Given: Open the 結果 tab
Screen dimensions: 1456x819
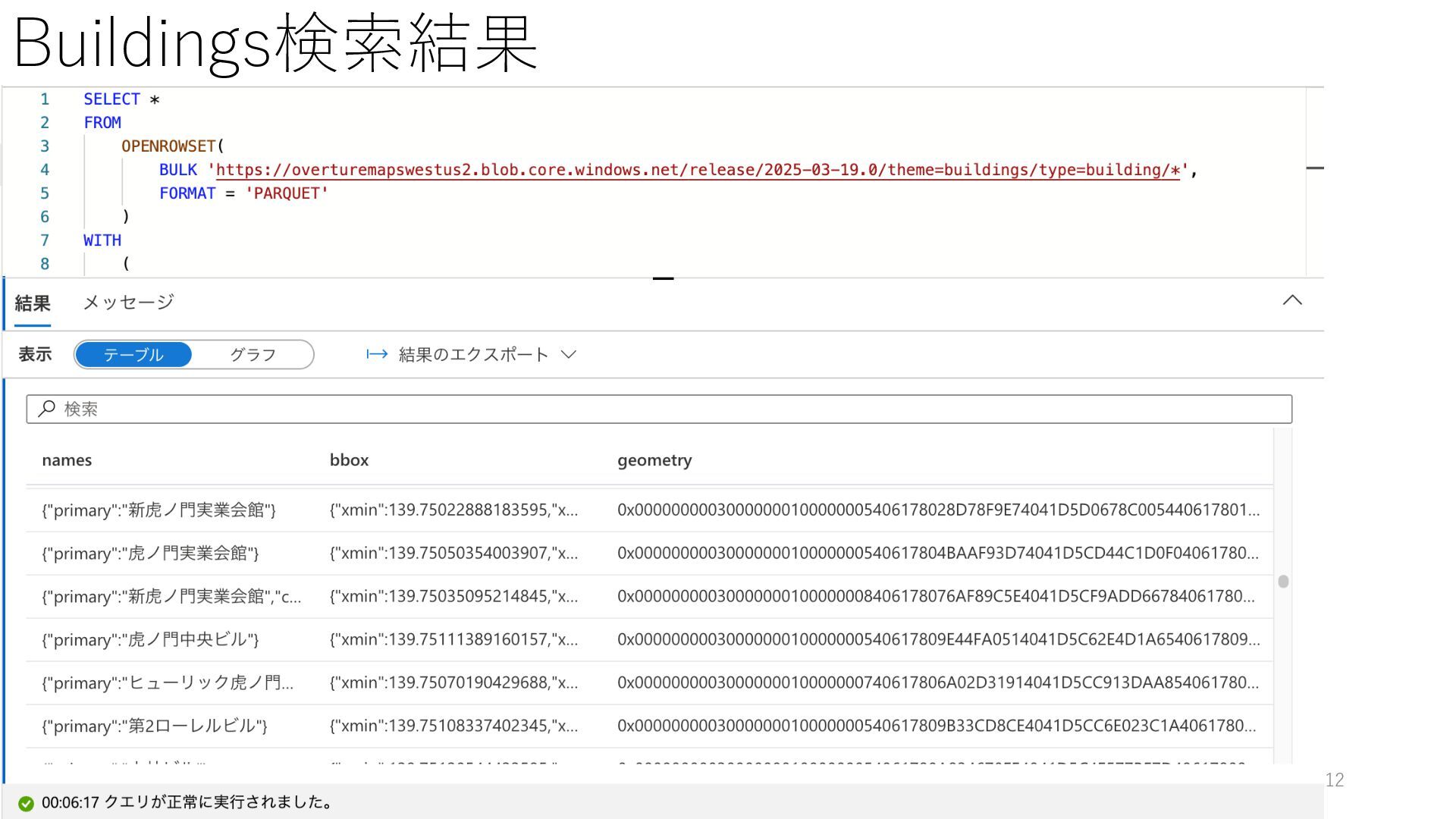Looking at the screenshot, I should click(33, 303).
